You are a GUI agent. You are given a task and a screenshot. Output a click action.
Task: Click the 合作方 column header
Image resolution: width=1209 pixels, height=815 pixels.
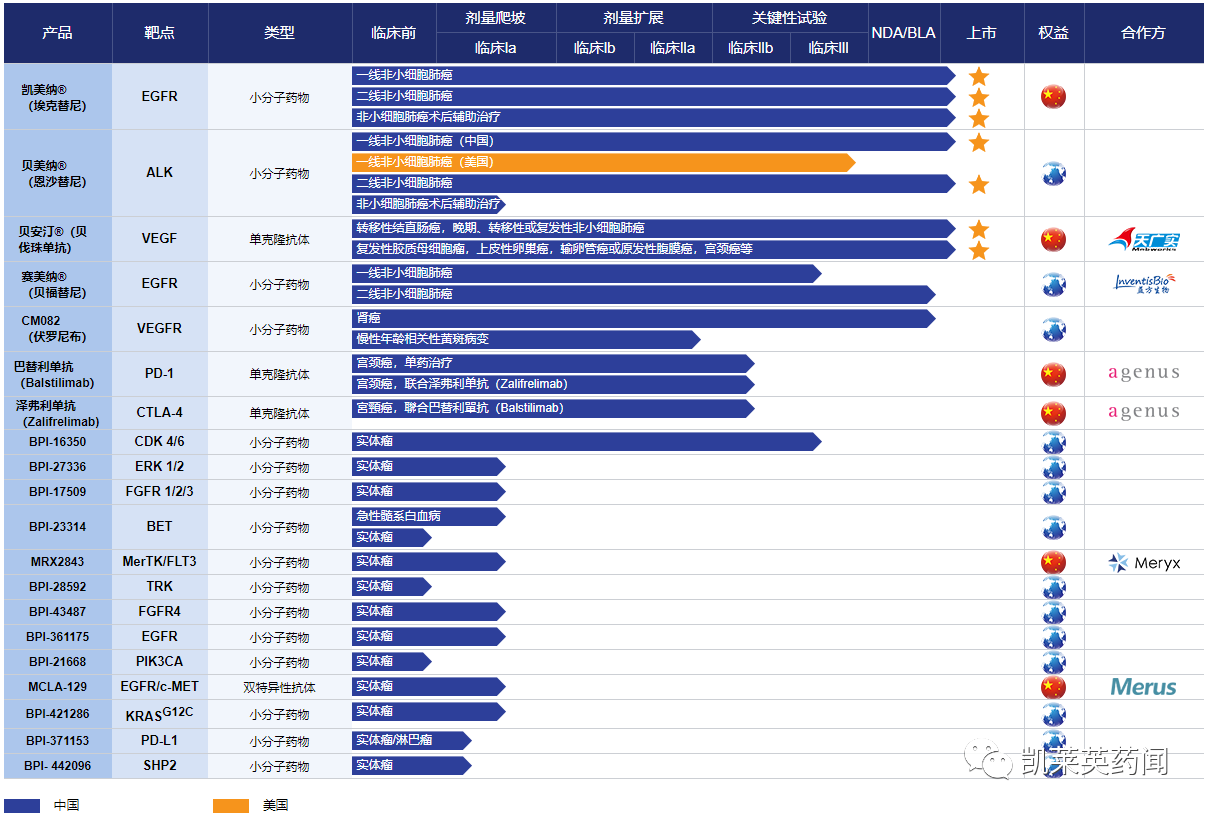tap(1143, 33)
